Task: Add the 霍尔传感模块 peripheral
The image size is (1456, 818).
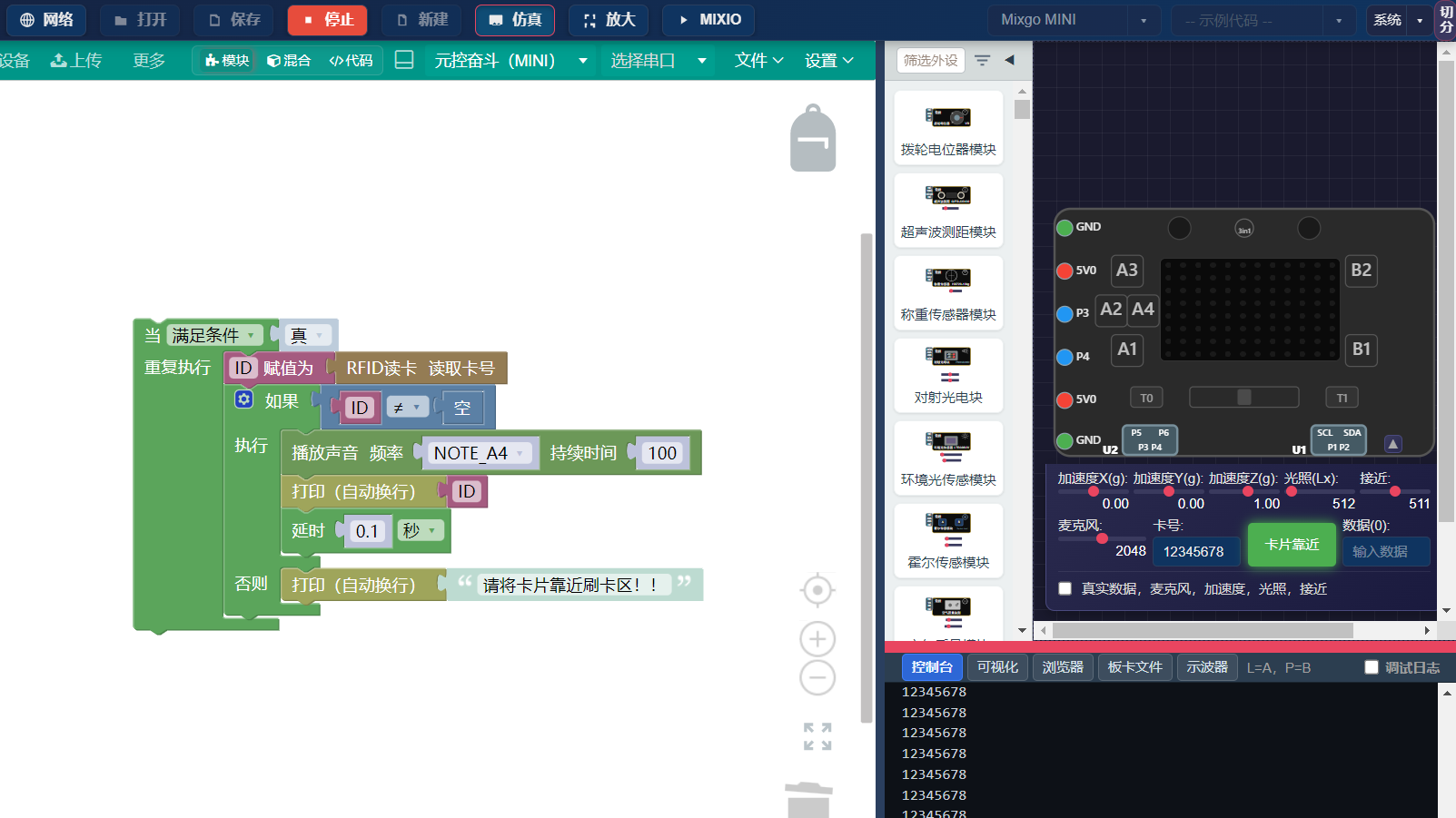Action: pos(948,541)
